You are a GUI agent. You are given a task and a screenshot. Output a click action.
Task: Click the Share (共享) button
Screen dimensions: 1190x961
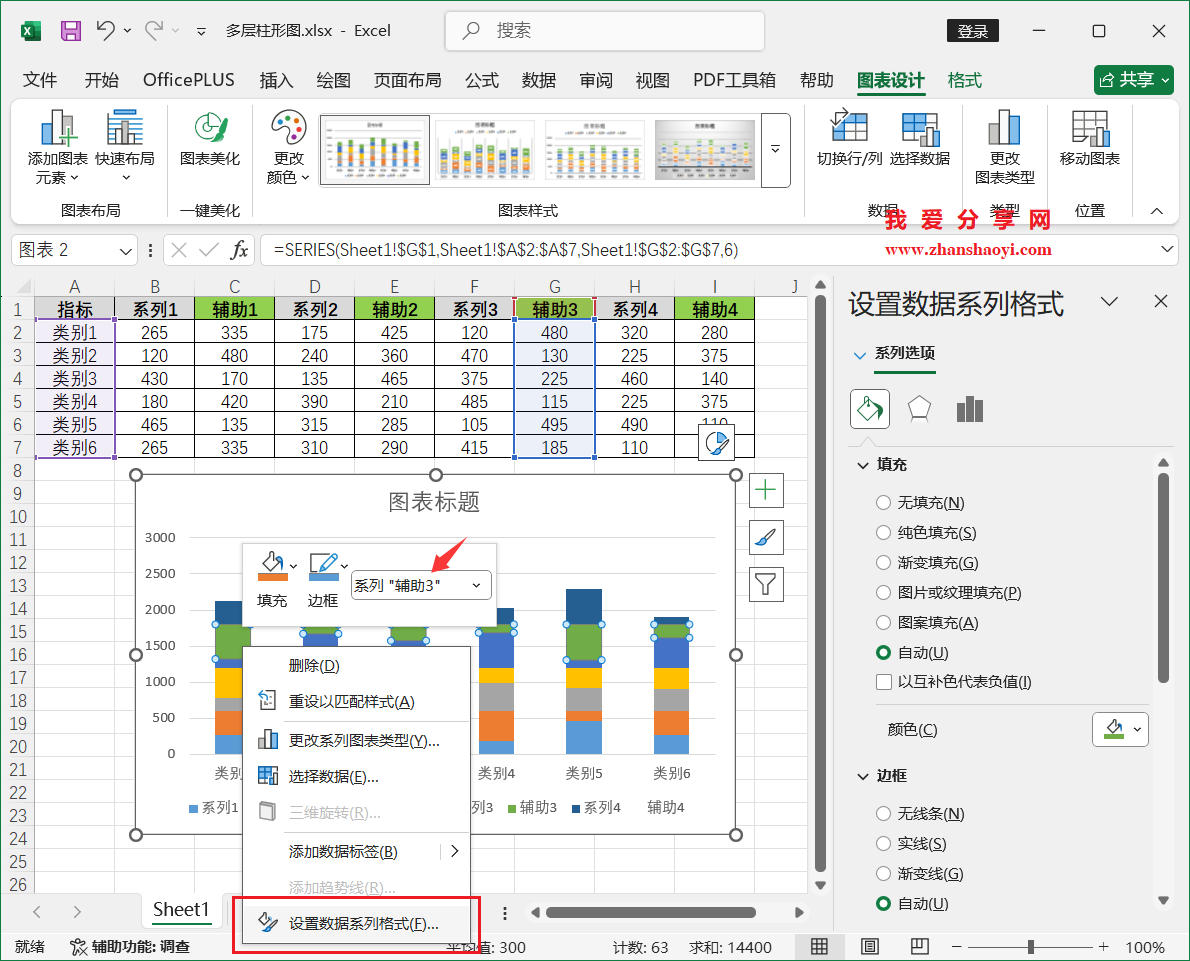[1134, 80]
